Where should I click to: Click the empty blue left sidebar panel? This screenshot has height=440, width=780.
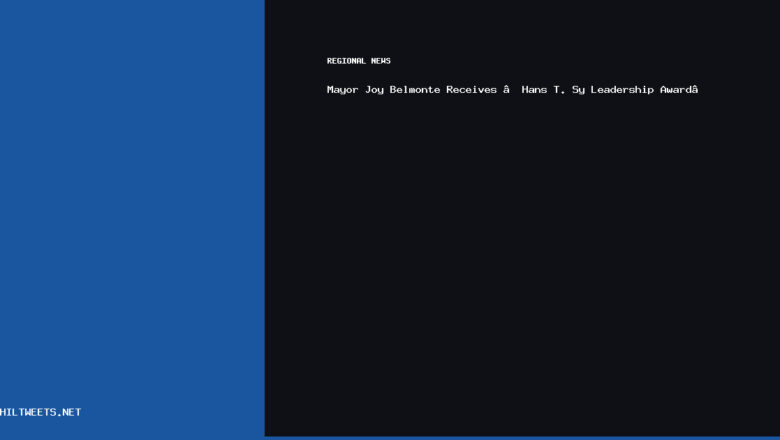132,200
